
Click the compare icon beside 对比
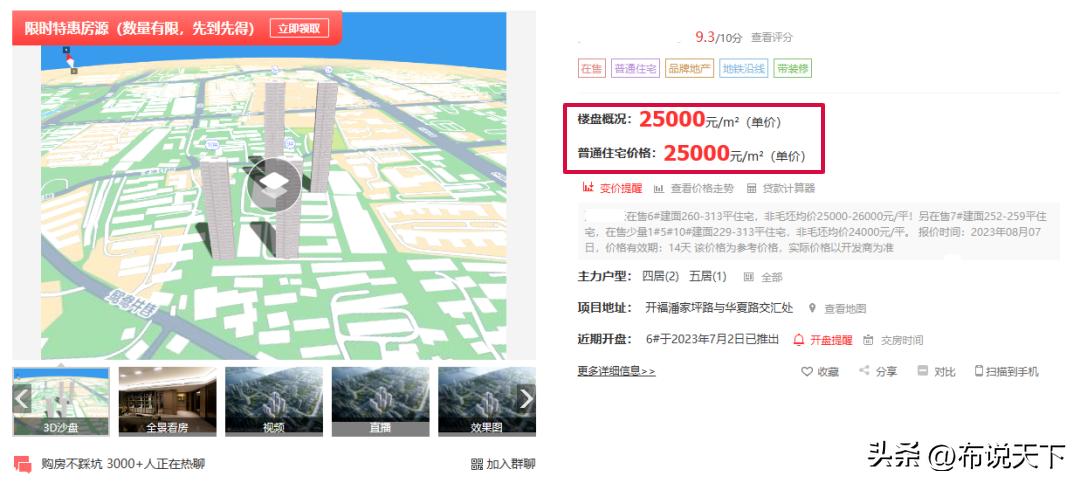tap(923, 371)
